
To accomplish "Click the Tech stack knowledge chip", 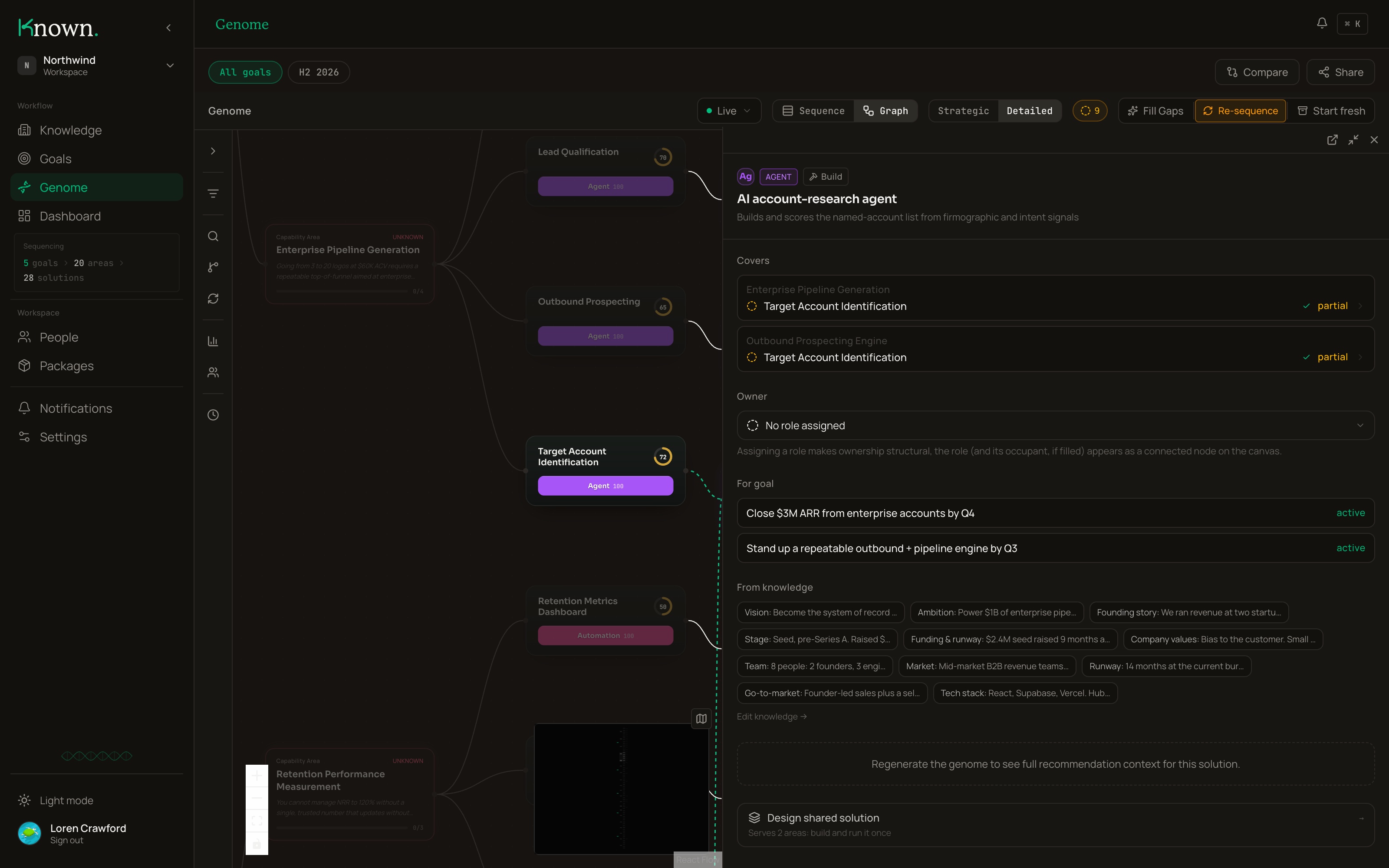I will [x=1025, y=693].
